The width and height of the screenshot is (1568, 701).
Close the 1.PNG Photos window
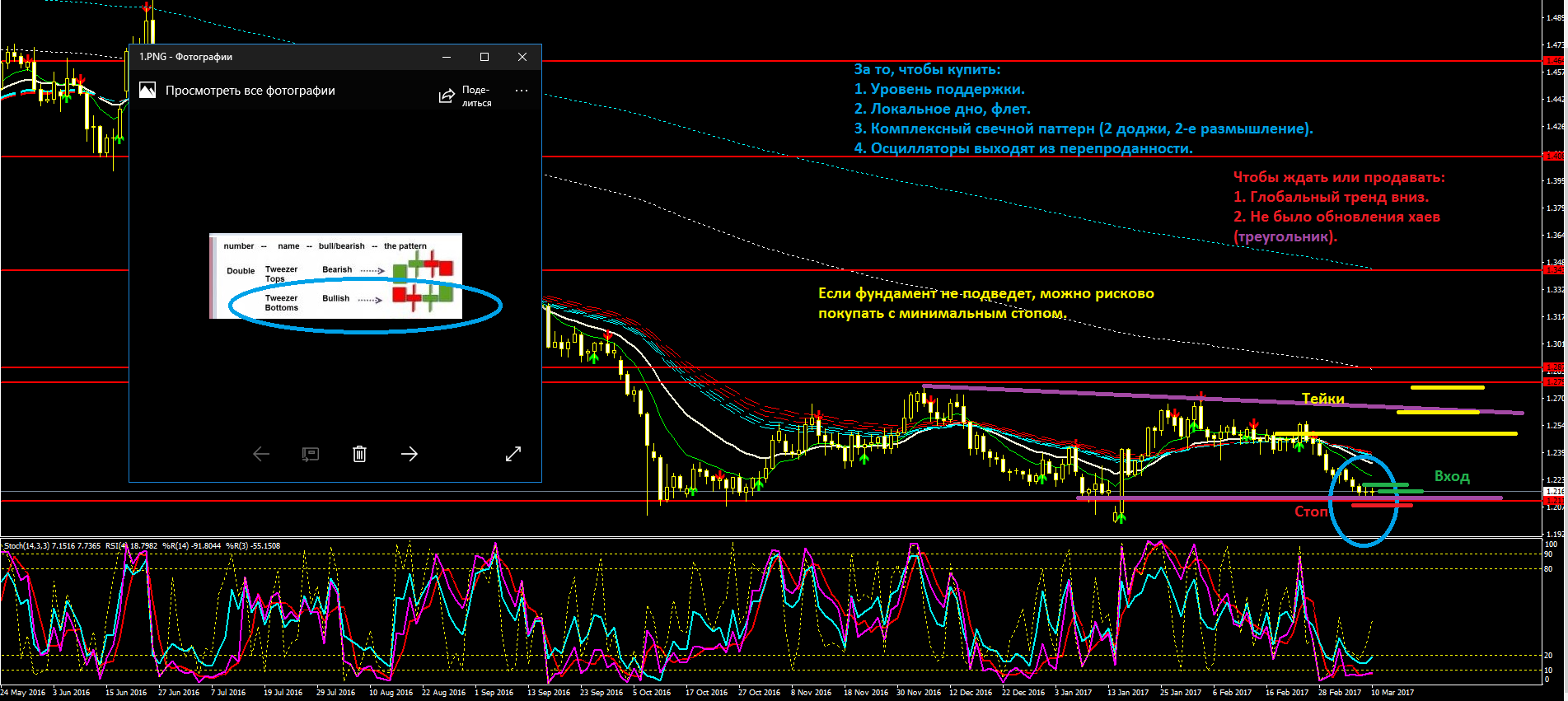click(522, 57)
